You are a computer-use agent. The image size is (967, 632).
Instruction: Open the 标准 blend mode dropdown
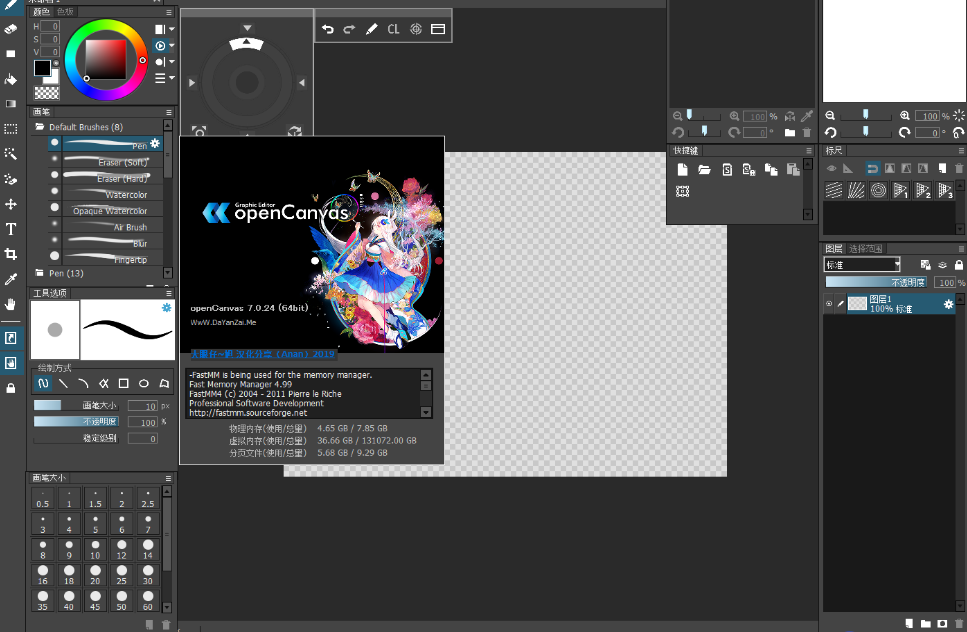point(862,265)
